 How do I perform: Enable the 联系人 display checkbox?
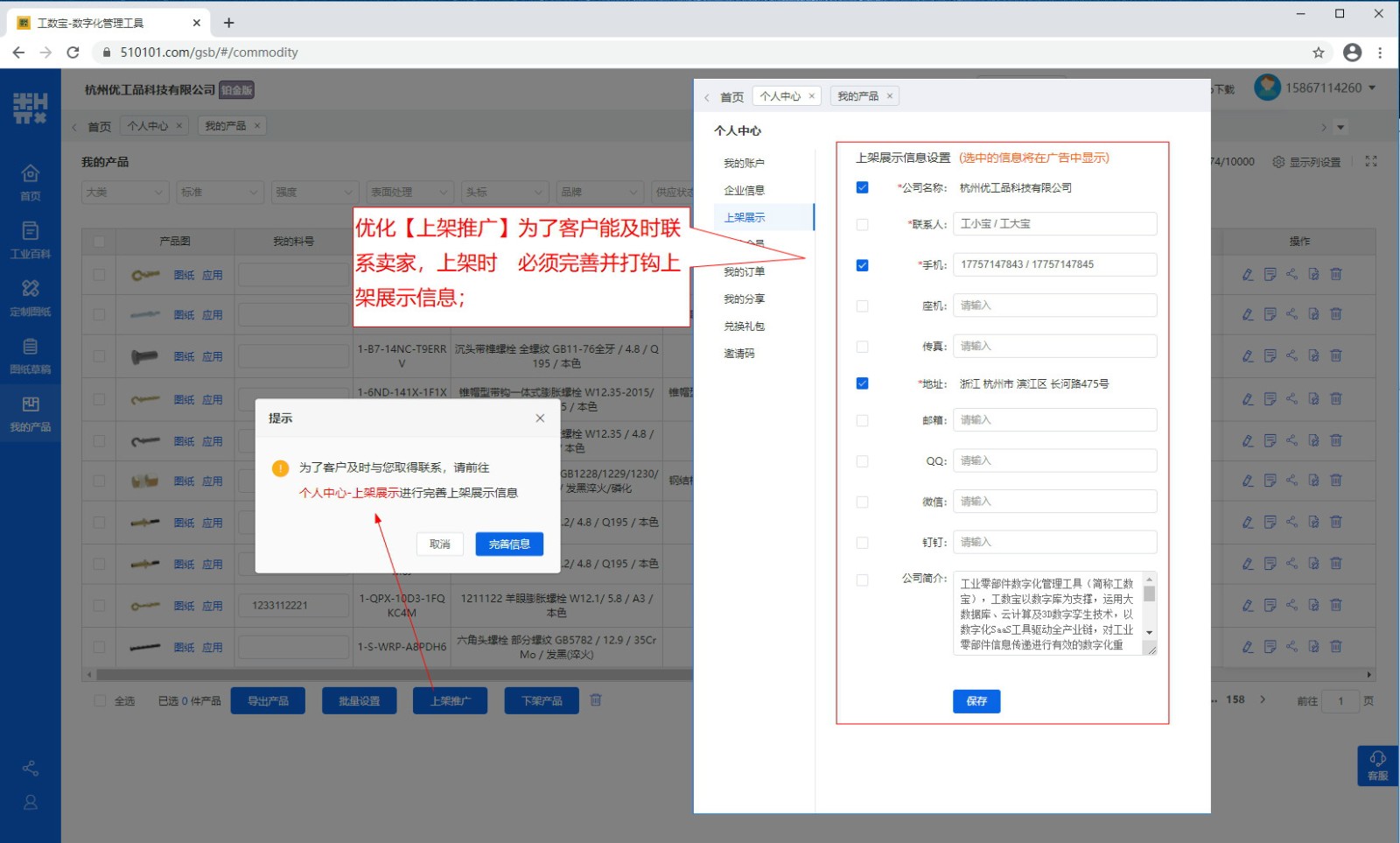pos(862,225)
